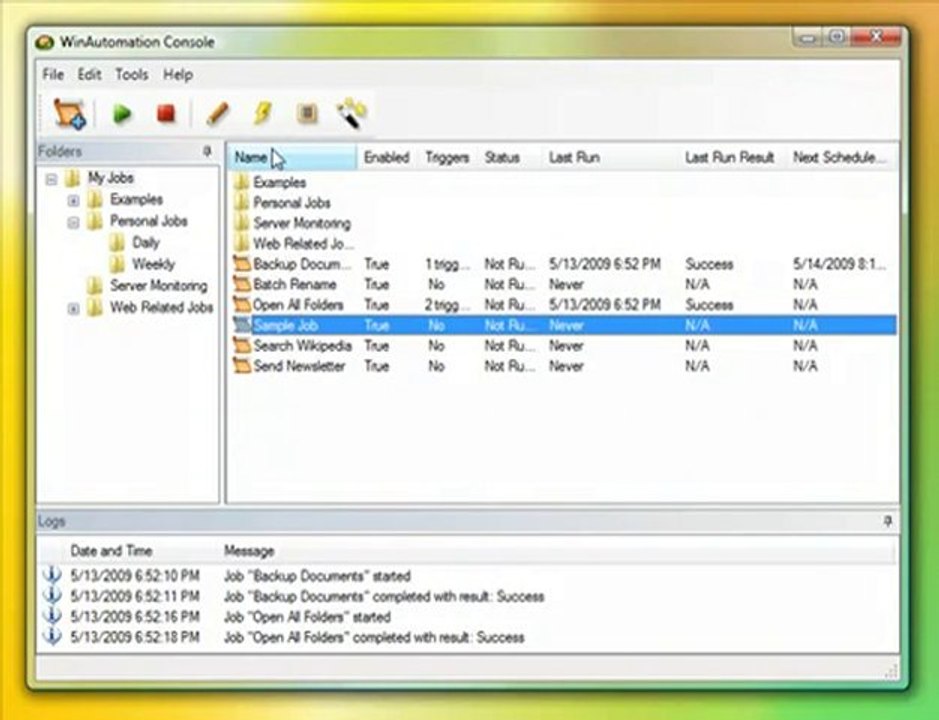
Task: Click the Send Newsletter job icon
Action: coord(242,366)
